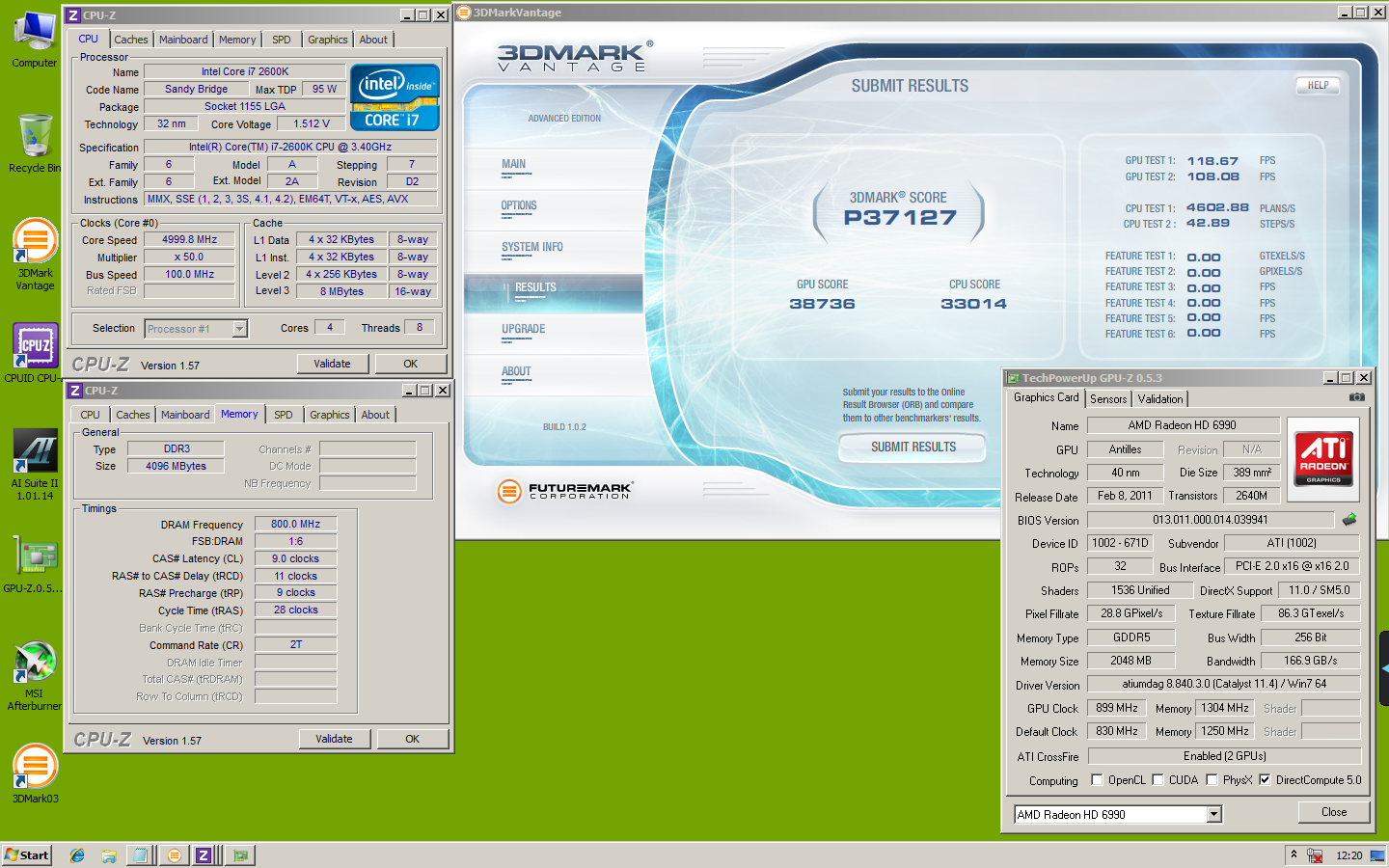Click the Futuremark Corporation logo
This screenshot has height=868, width=1389.
tap(566, 491)
